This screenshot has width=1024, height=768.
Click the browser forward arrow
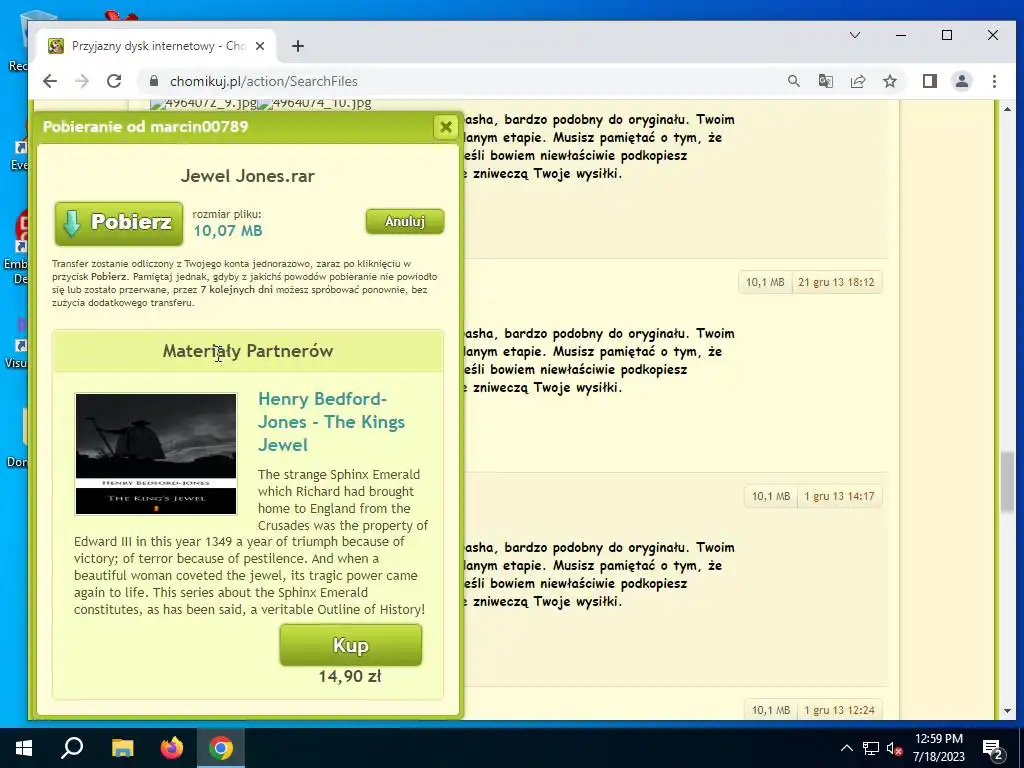tap(82, 81)
